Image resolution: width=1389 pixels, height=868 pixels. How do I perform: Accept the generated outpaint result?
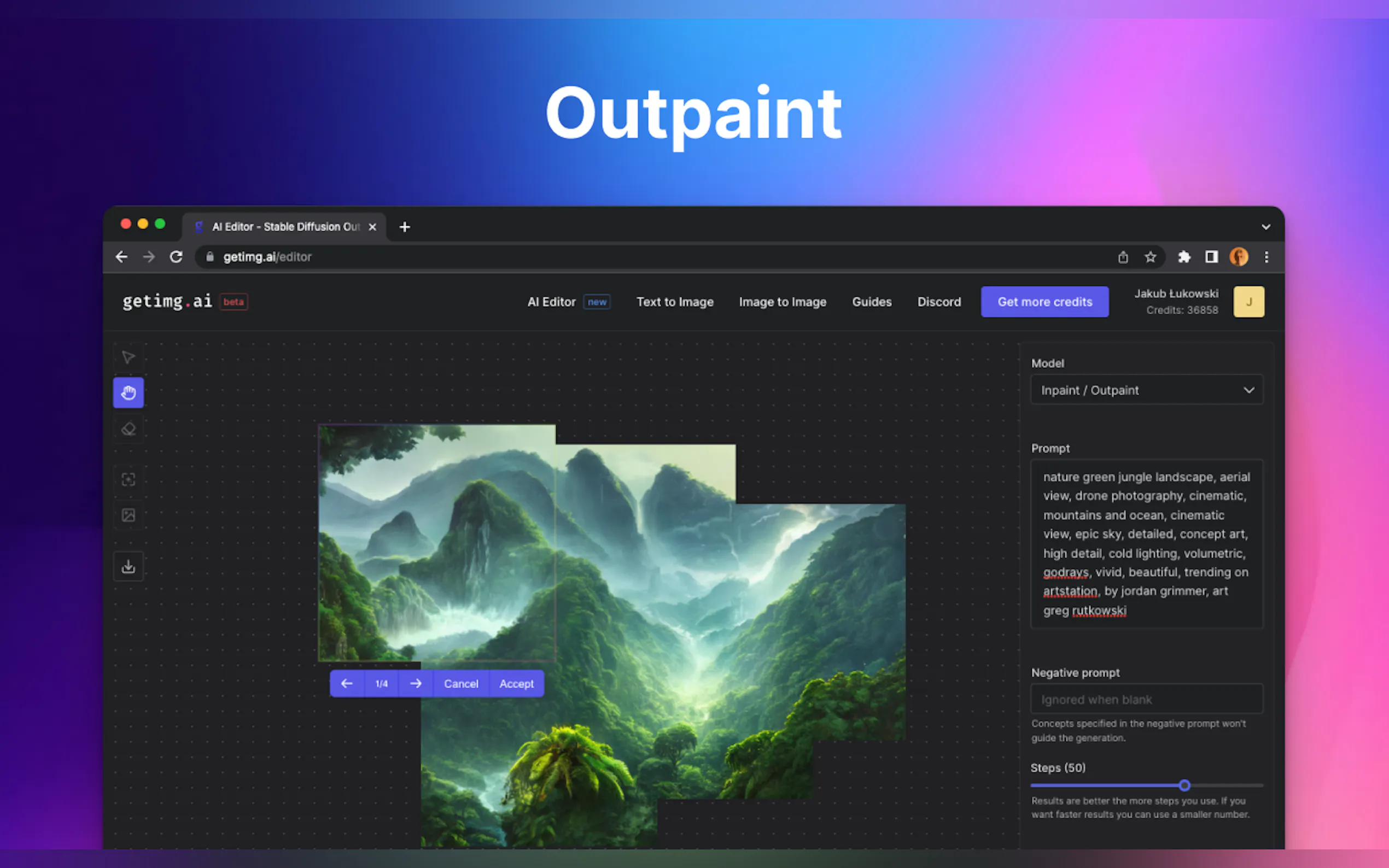pos(516,683)
